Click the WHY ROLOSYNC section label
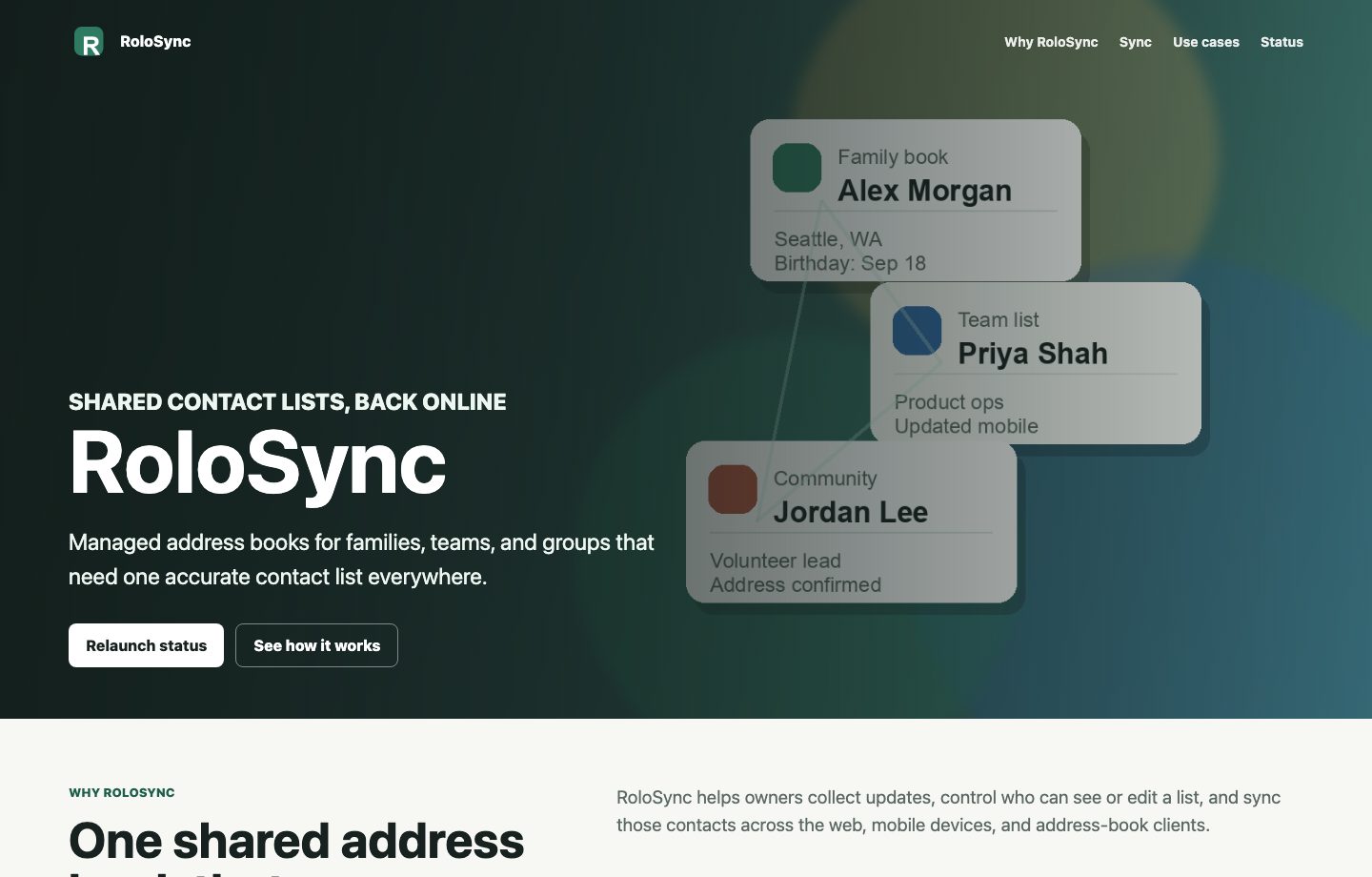The image size is (1372, 877). click(122, 792)
